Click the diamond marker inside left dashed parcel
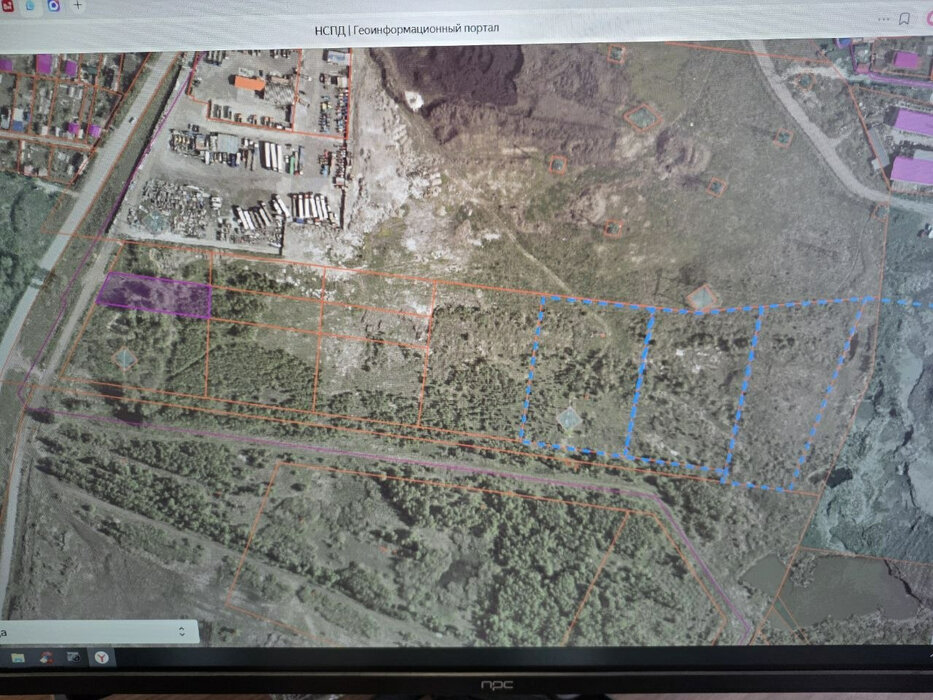Viewport: 933px width, 700px height. (569, 418)
